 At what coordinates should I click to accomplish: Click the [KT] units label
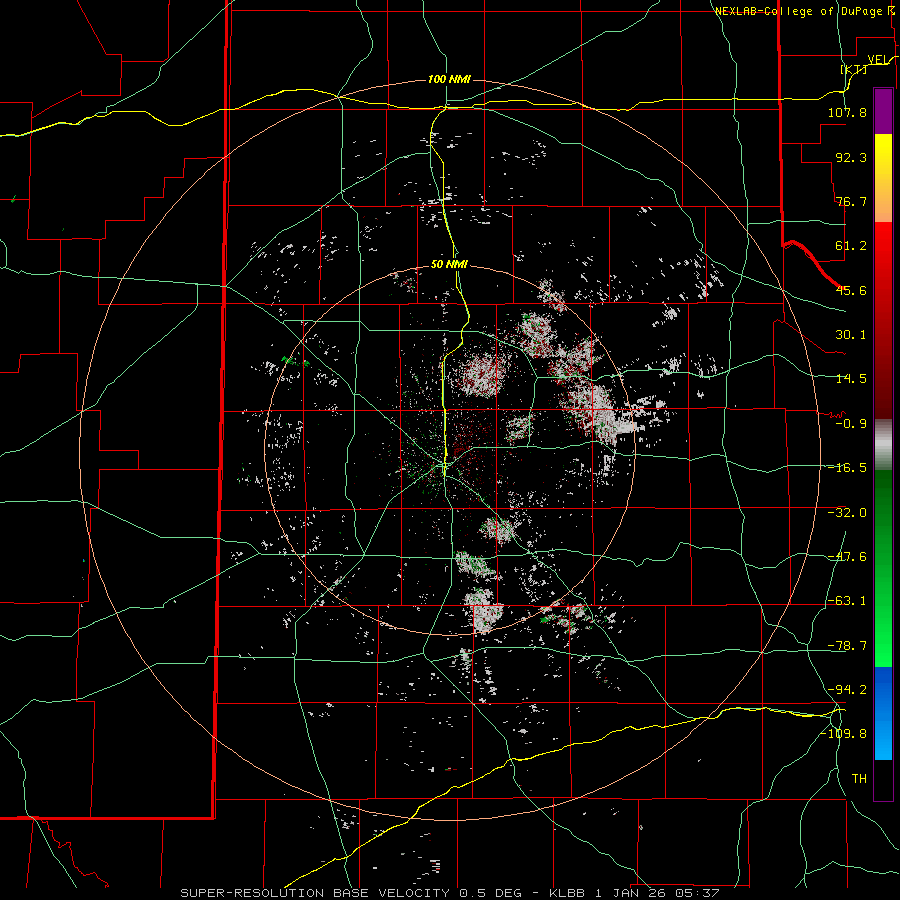(854, 69)
